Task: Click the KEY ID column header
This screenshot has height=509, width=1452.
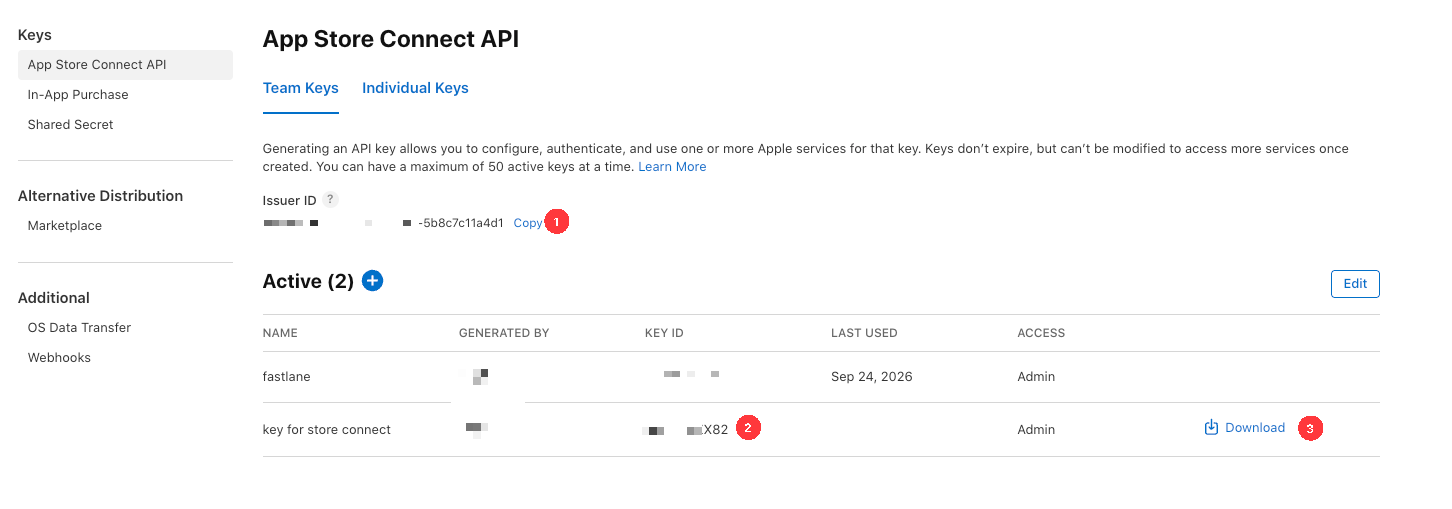Action: click(664, 333)
